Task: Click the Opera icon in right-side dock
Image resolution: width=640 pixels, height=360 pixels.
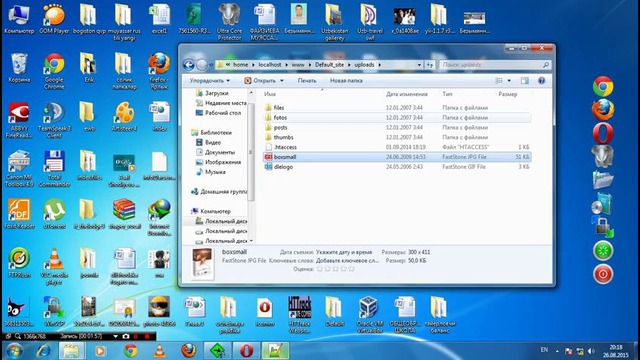Action: click(x=603, y=133)
